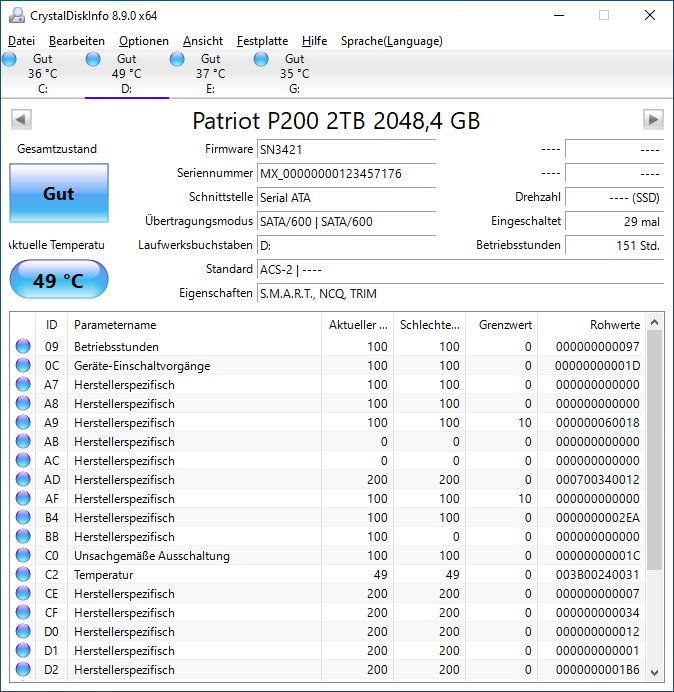Click status icon of row D2

pyautogui.click(x=23, y=669)
